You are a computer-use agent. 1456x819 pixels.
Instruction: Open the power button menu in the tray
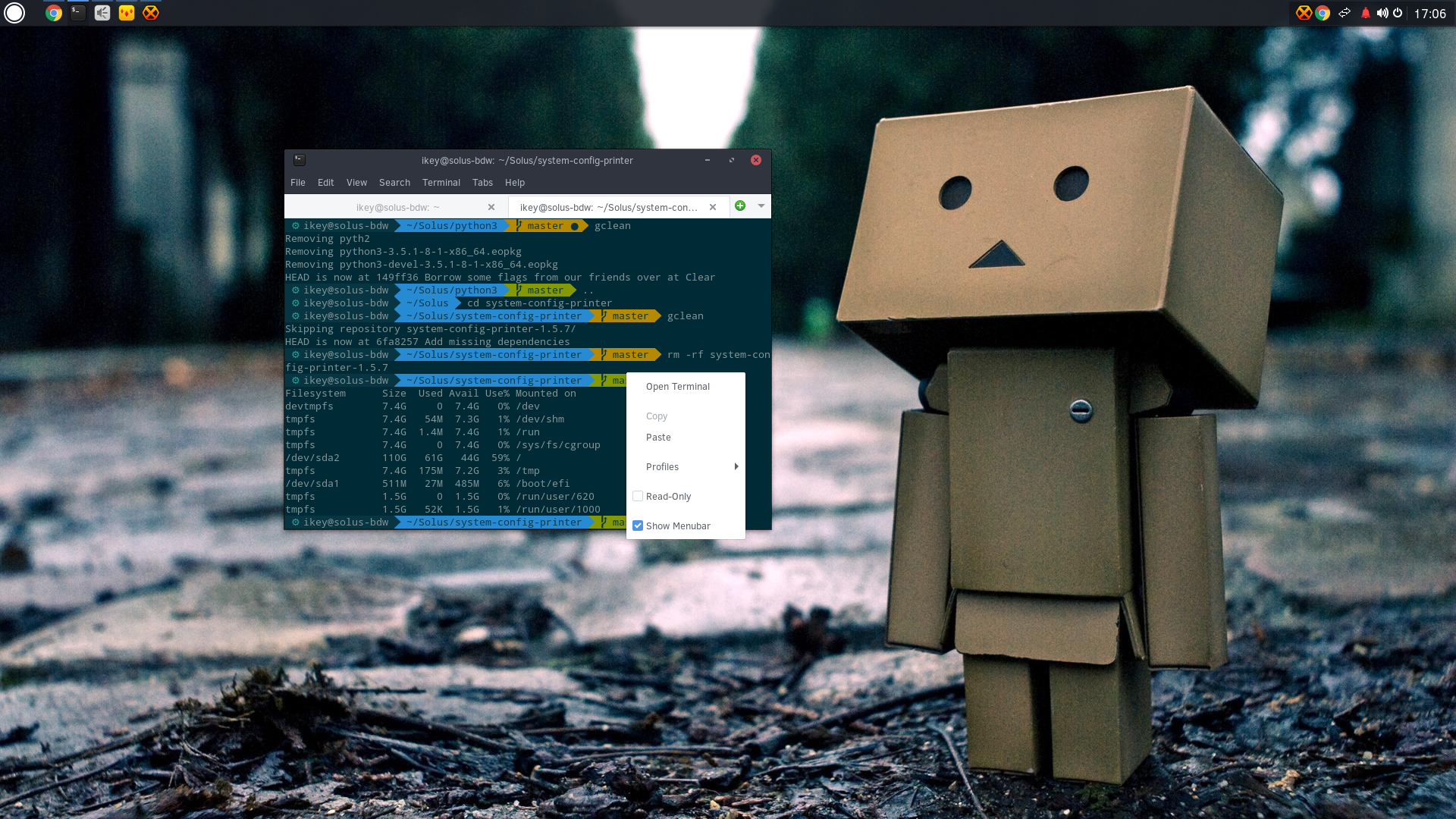tap(1398, 13)
